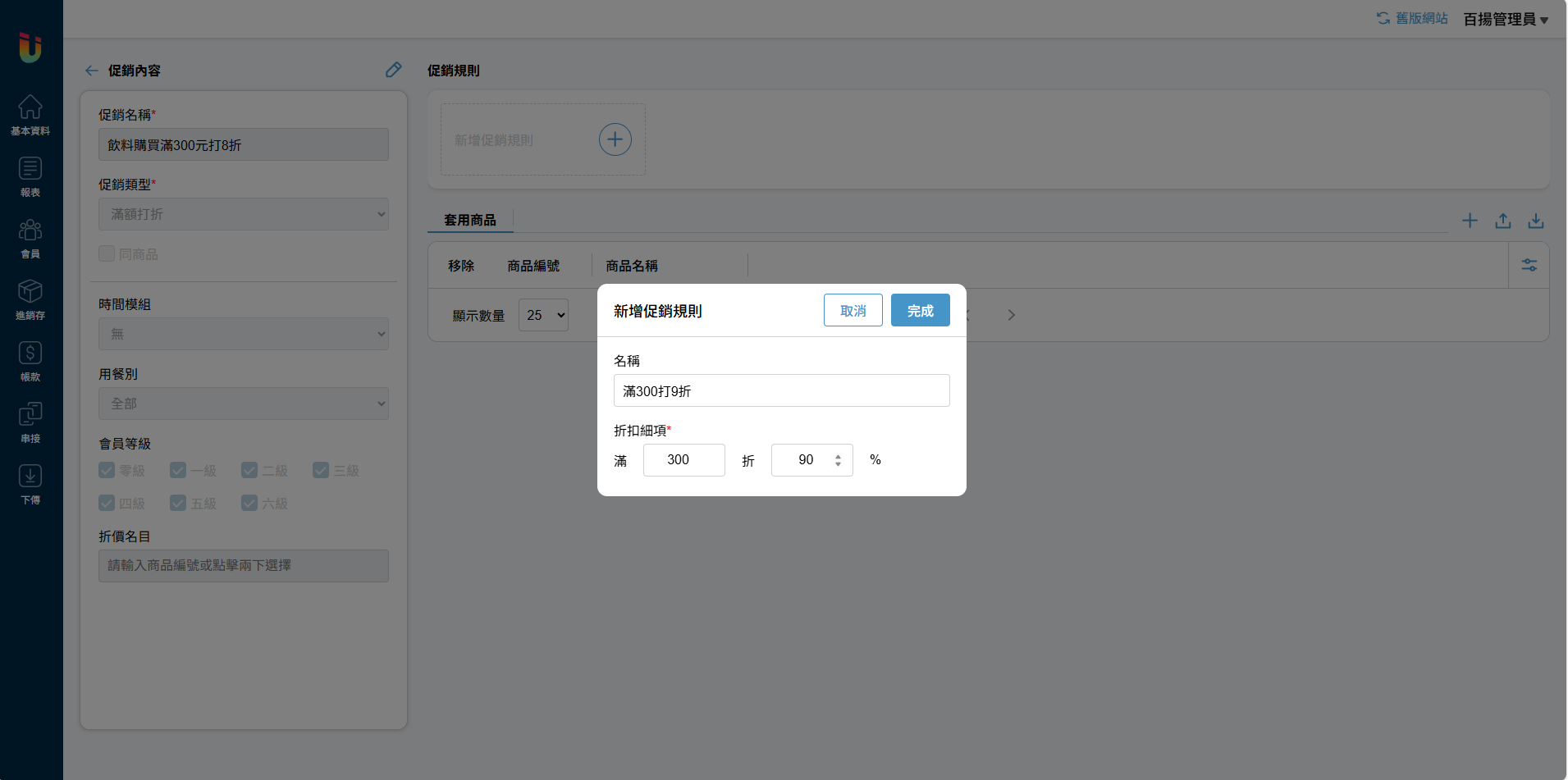Uncheck 六級 member level checkbox
1568x780 pixels.
249,503
